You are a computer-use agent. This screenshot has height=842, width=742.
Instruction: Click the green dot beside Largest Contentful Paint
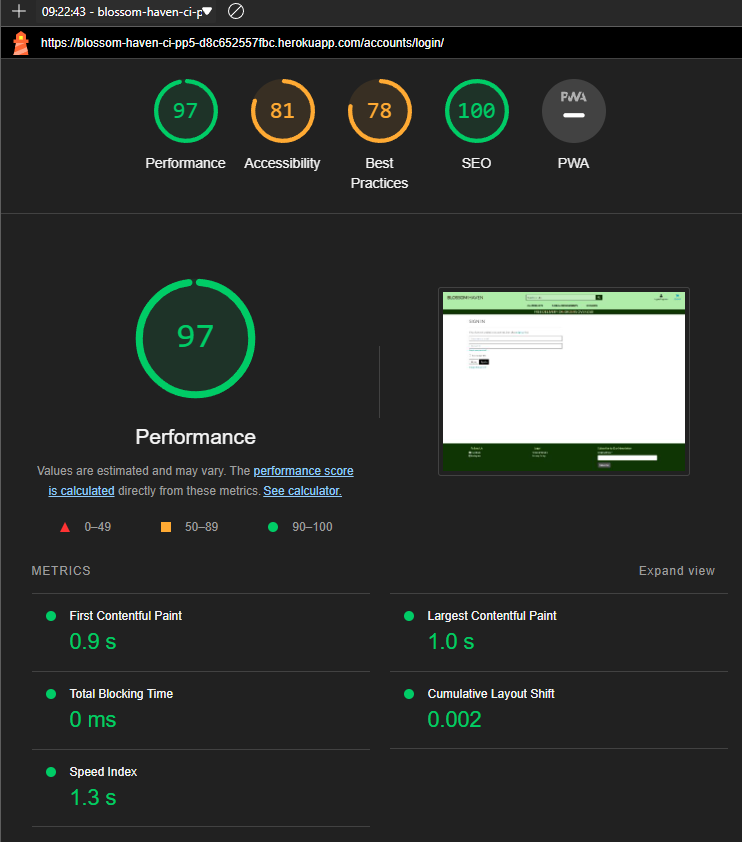(x=409, y=616)
